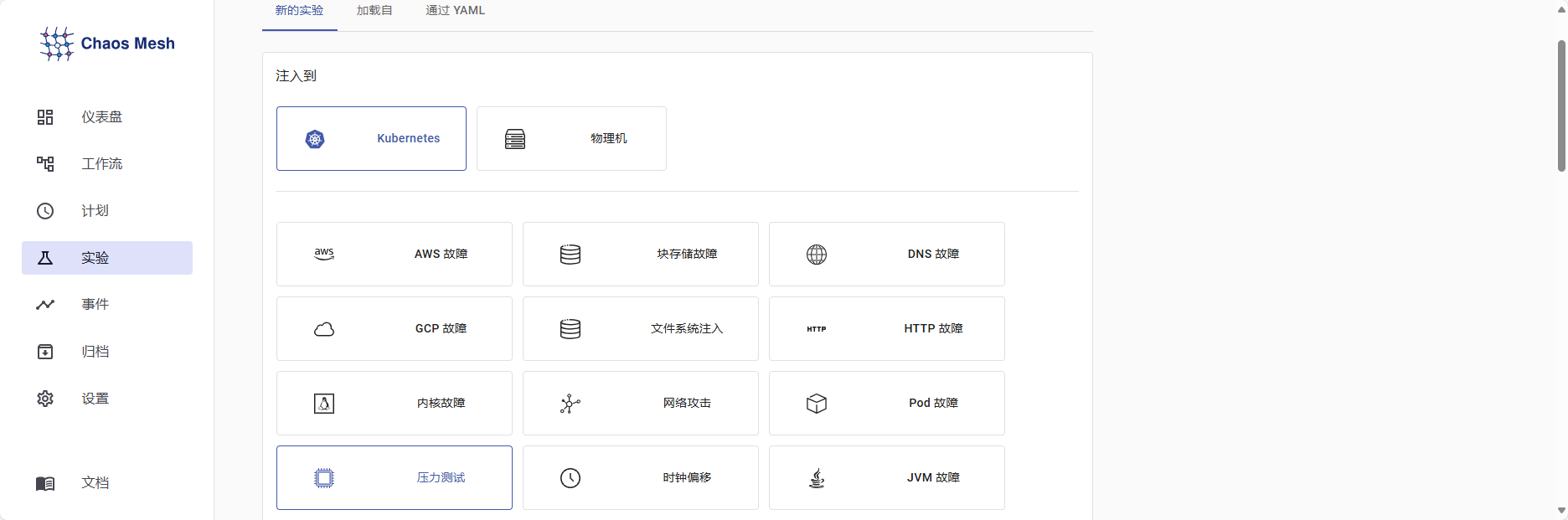Screen dimensions: 1568x520
Task: Select the 网络攻击 experiment type
Action: pos(641,404)
